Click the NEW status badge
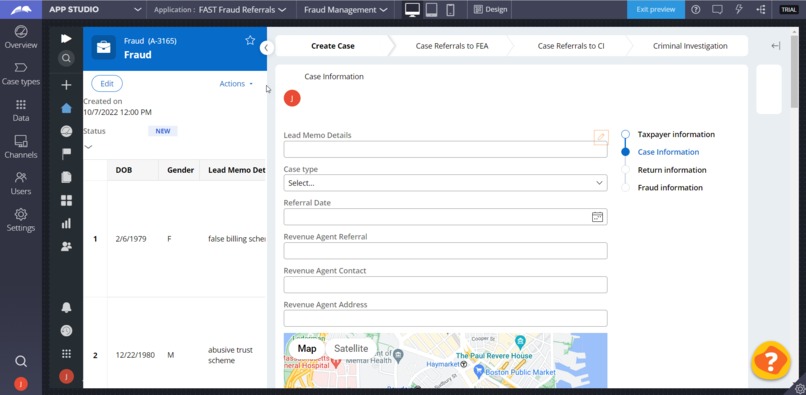Screen dimensions: 806x395 click(x=163, y=131)
